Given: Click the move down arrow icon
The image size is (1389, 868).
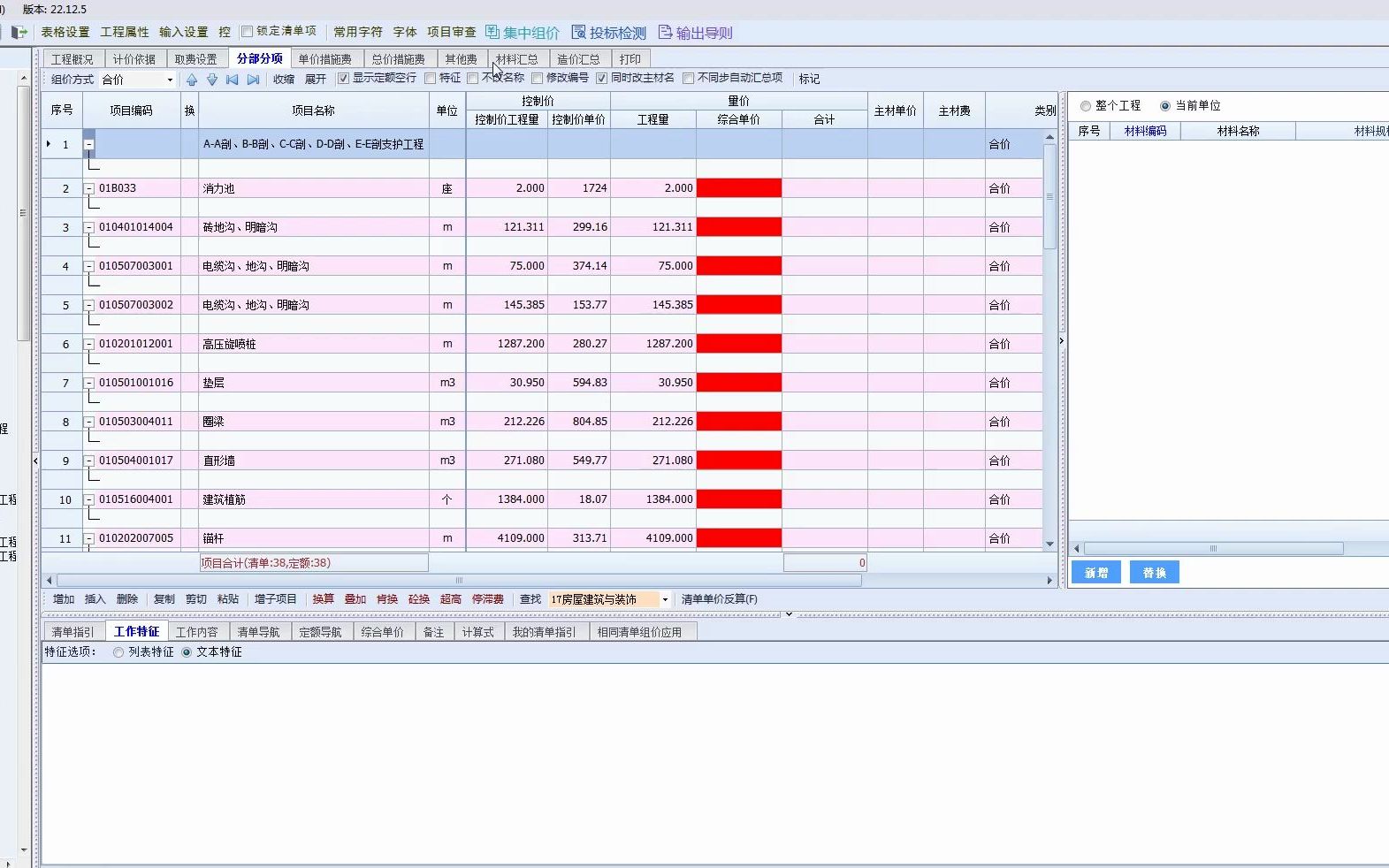Looking at the screenshot, I should point(212,80).
